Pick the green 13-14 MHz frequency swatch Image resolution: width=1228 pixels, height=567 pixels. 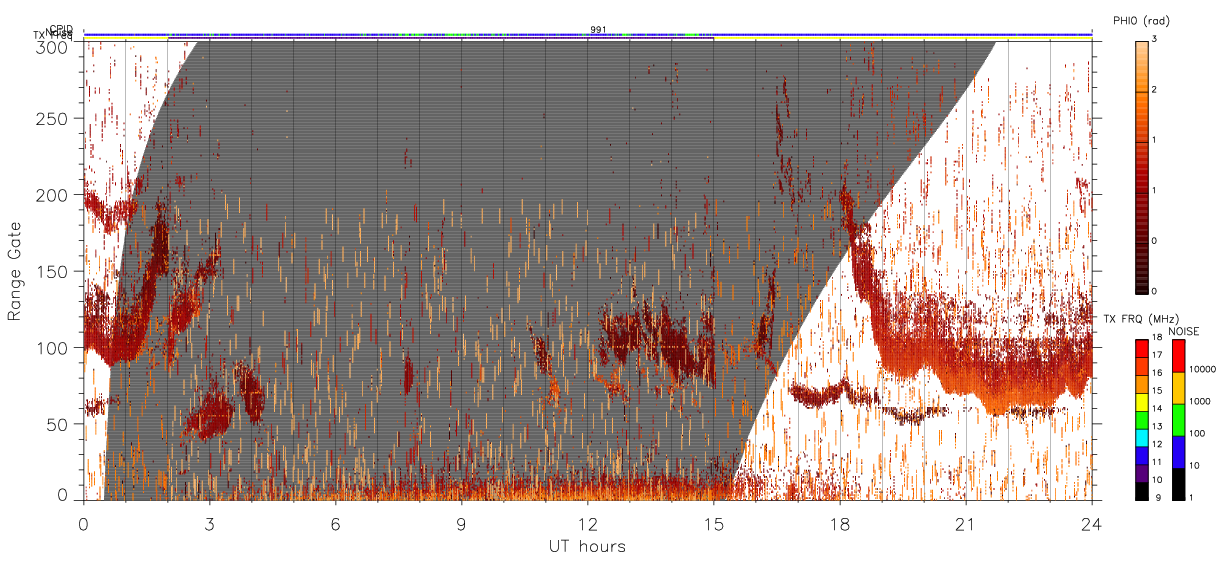point(1142,420)
